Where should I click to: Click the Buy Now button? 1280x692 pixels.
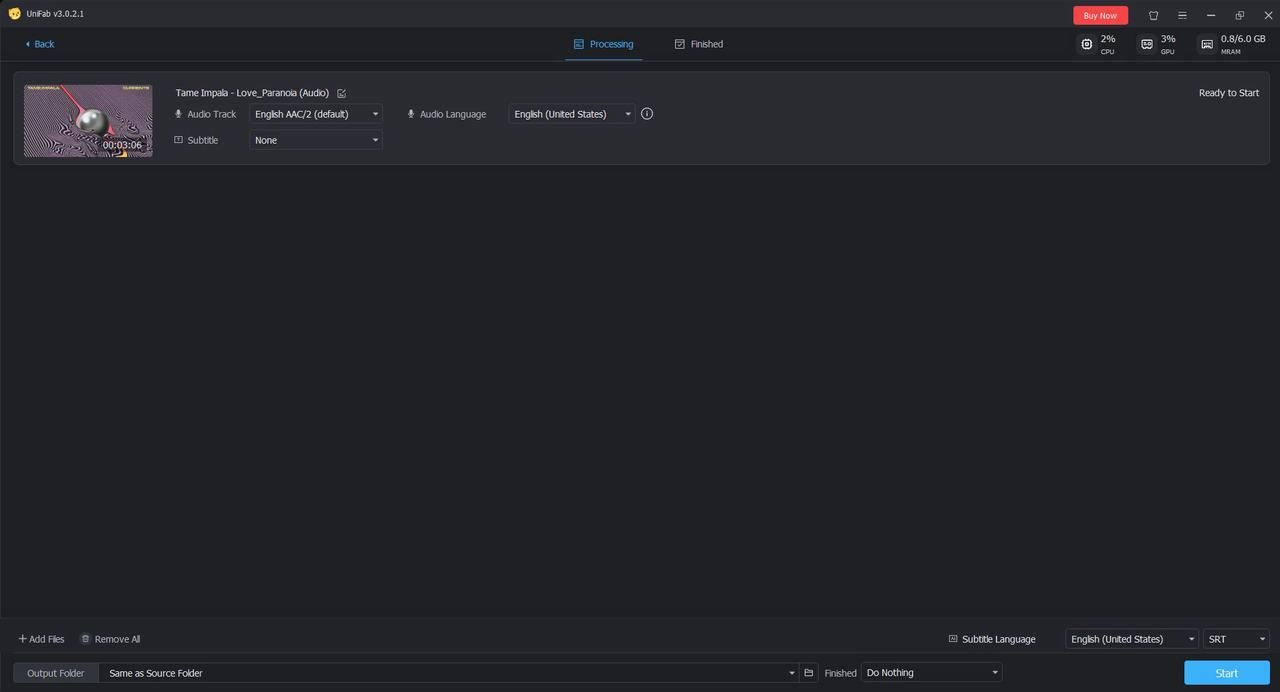[x=1100, y=15]
